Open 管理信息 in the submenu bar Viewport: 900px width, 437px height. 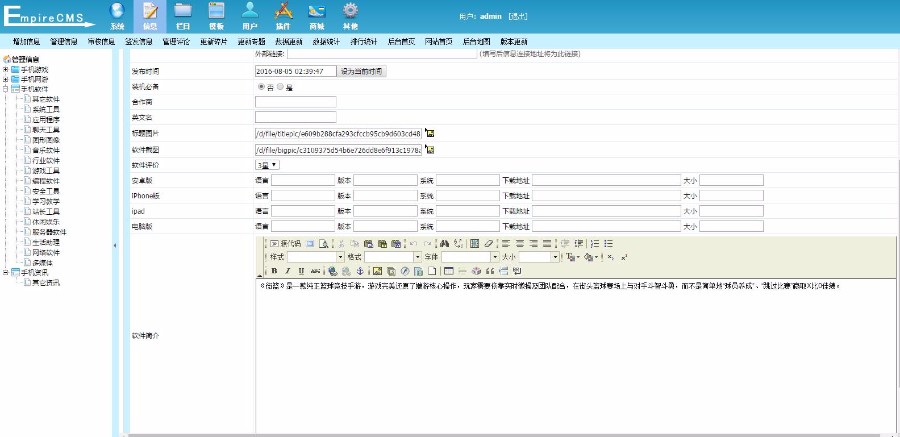64,42
